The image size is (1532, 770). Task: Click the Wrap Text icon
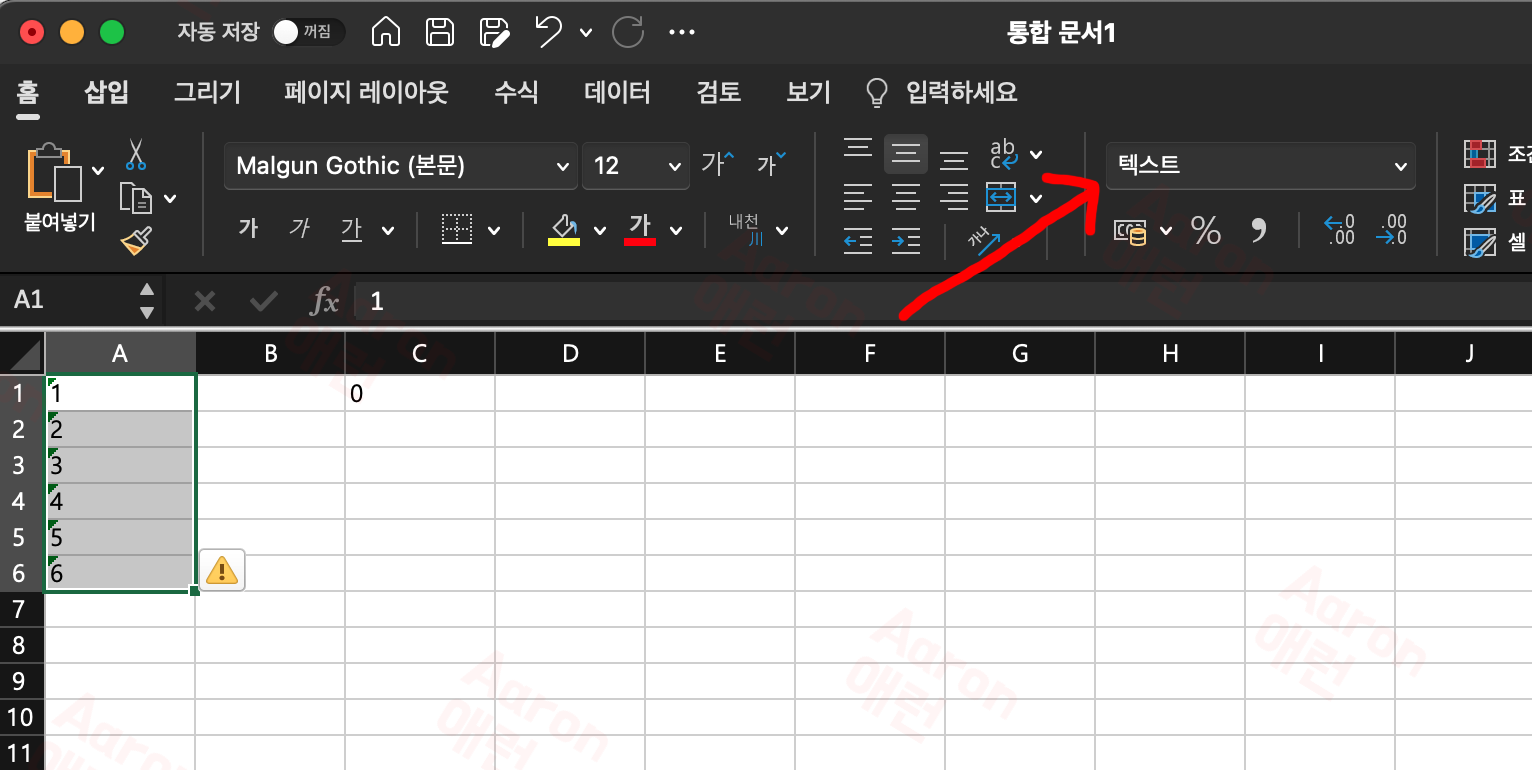pos(1003,154)
